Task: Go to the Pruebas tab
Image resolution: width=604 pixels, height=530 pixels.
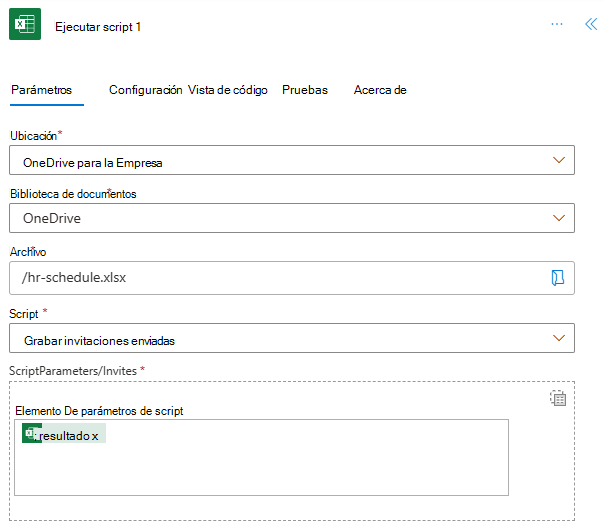Action: tap(305, 90)
